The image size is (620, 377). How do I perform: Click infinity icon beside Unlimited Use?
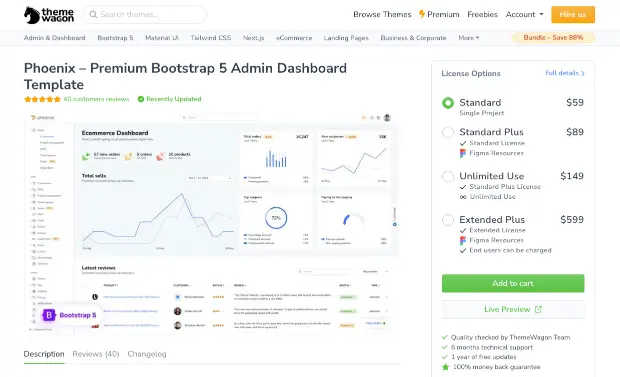463,197
